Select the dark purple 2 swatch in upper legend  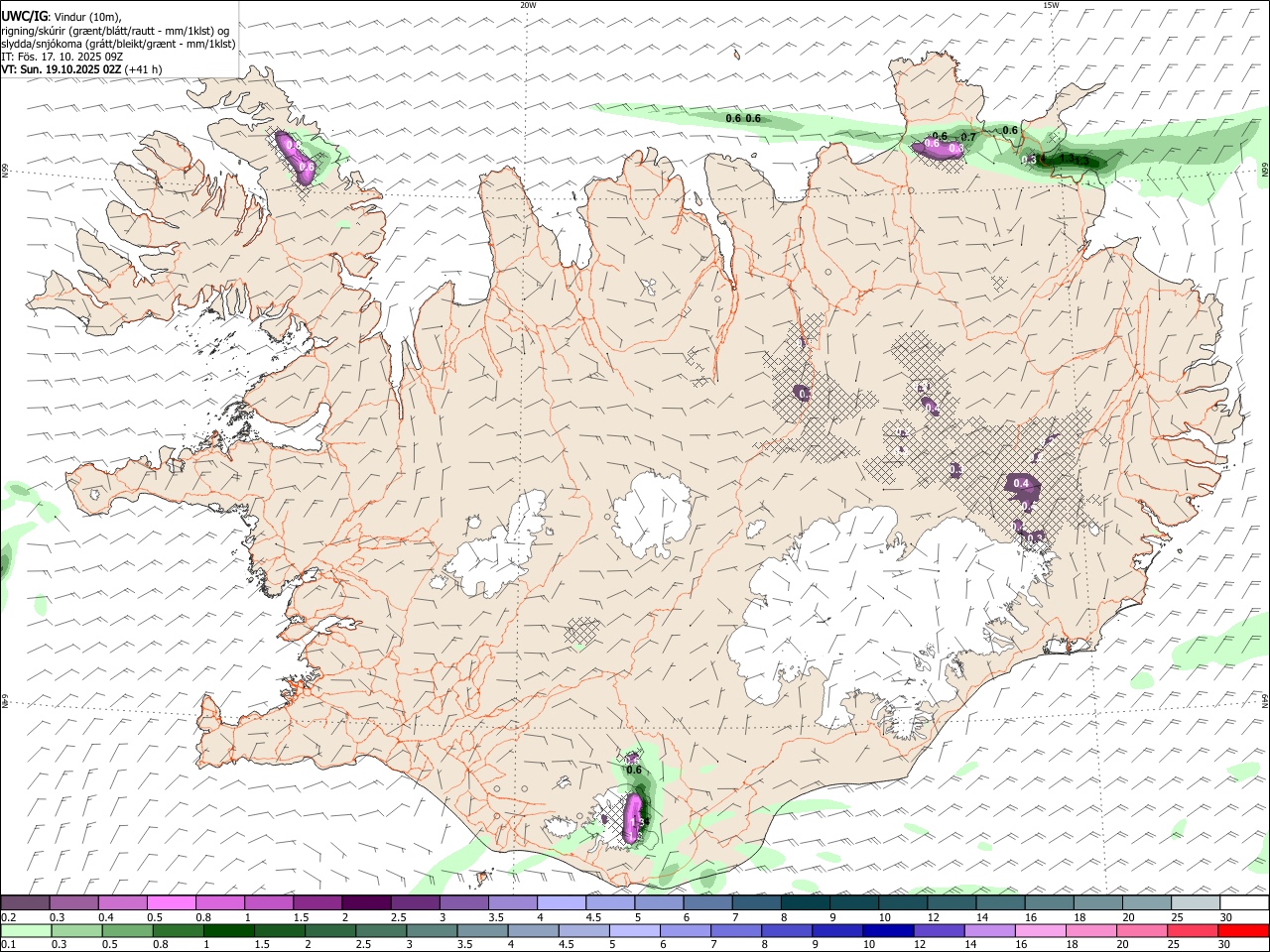(366, 902)
